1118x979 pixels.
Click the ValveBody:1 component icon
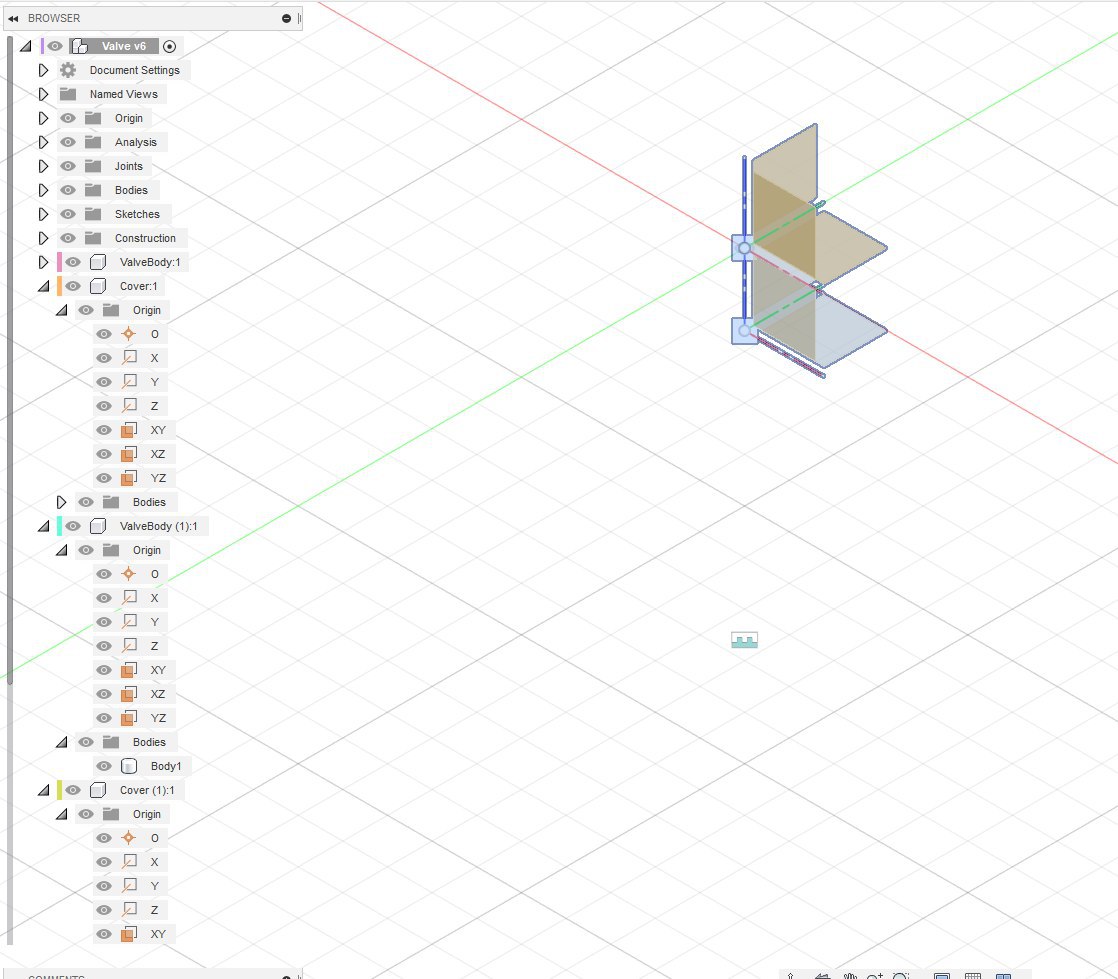tap(98, 262)
